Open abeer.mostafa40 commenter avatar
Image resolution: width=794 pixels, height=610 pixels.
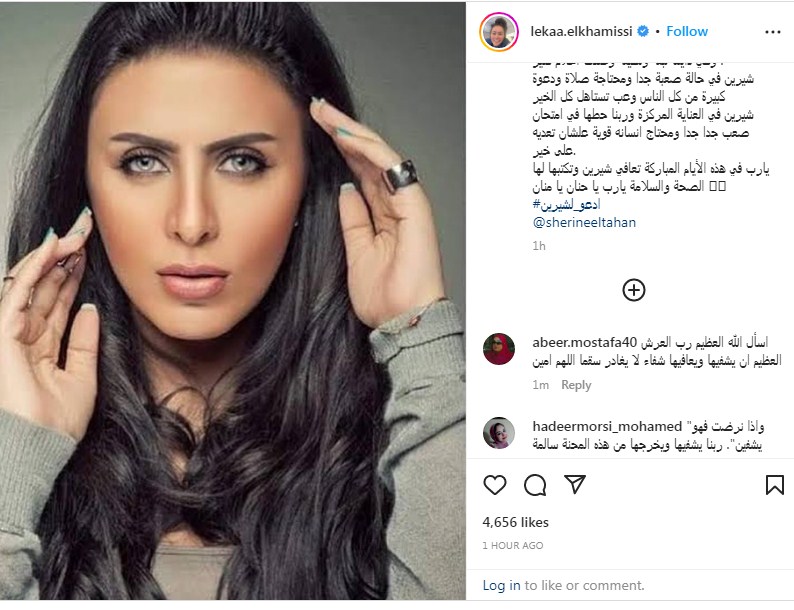(x=499, y=349)
